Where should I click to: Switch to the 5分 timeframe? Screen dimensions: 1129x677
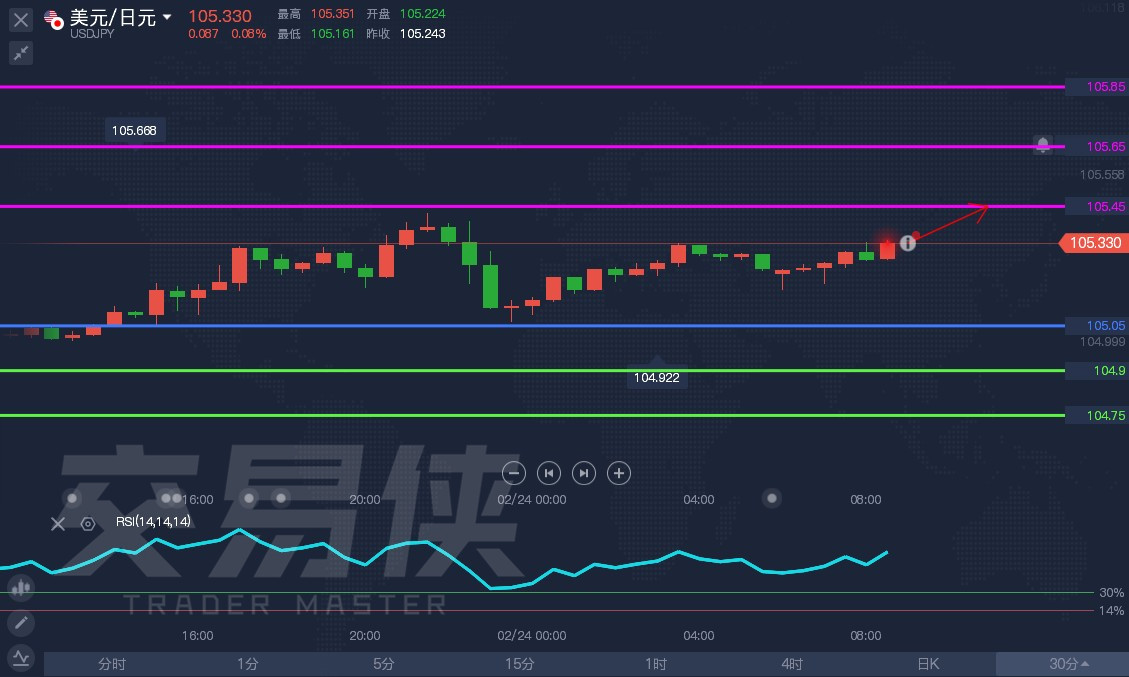tap(384, 664)
